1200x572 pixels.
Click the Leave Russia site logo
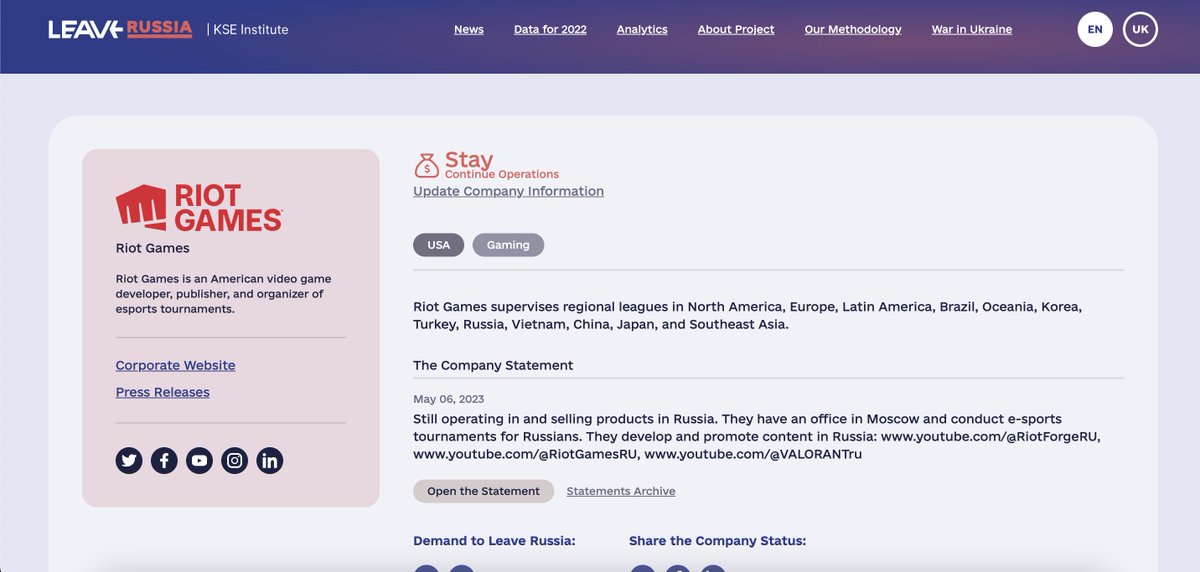coord(120,29)
